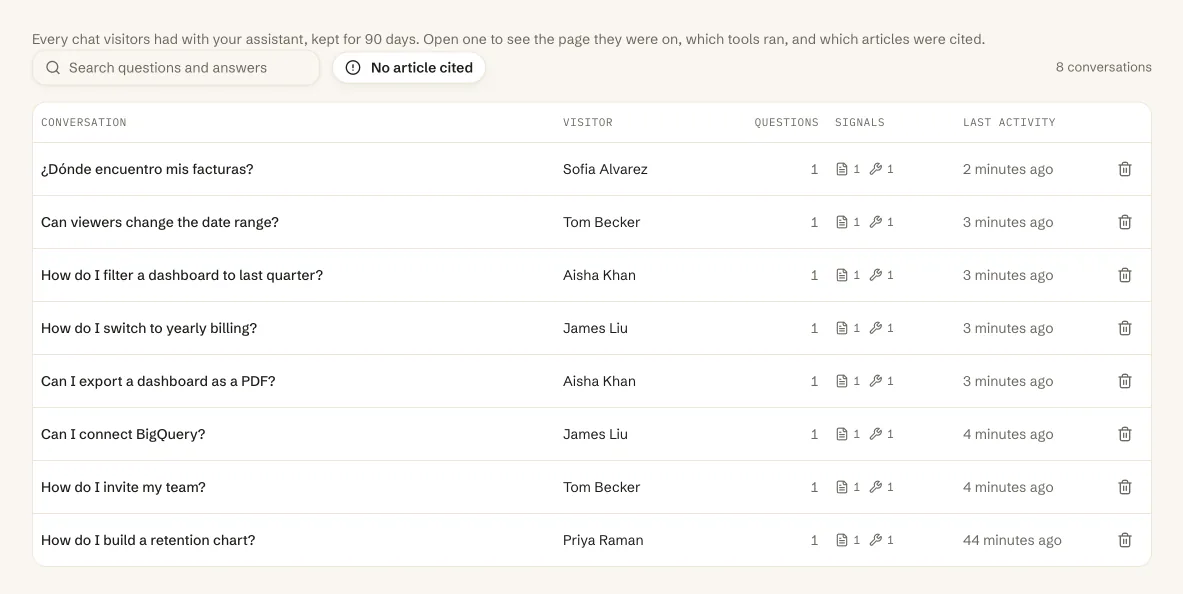1183x594 pixels.
Task: Click visitor name Sofia Alvarez
Action: pyautogui.click(x=605, y=169)
